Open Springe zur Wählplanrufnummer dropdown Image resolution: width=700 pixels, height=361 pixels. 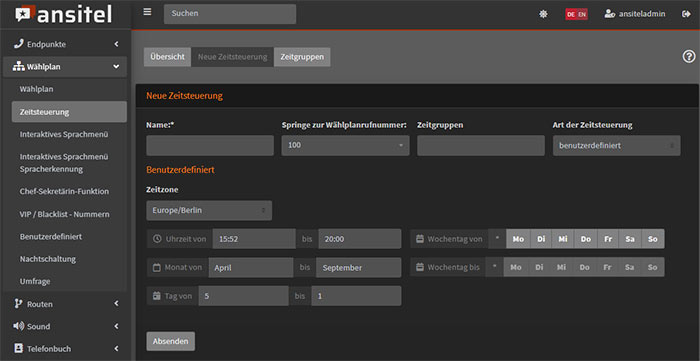click(346, 145)
